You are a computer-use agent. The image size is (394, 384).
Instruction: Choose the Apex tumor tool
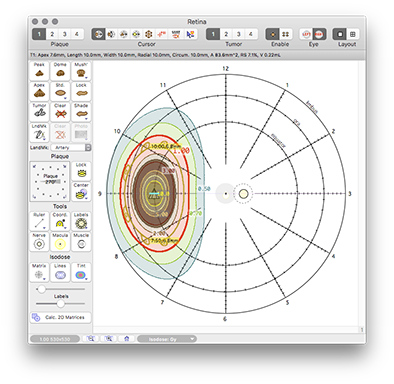tap(39, 91)
